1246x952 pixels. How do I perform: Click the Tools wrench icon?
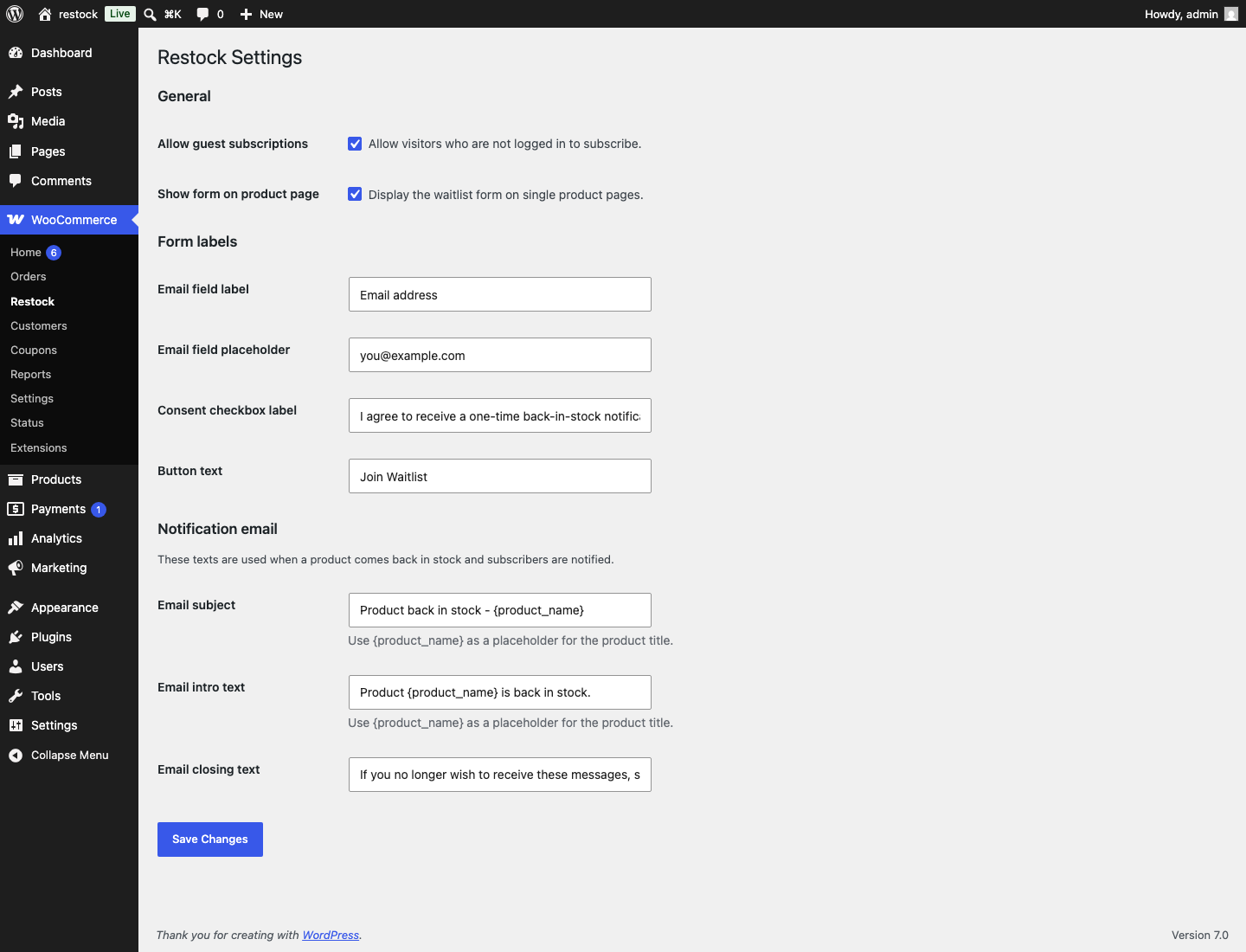pyautogui.click(x=16, y=696)
